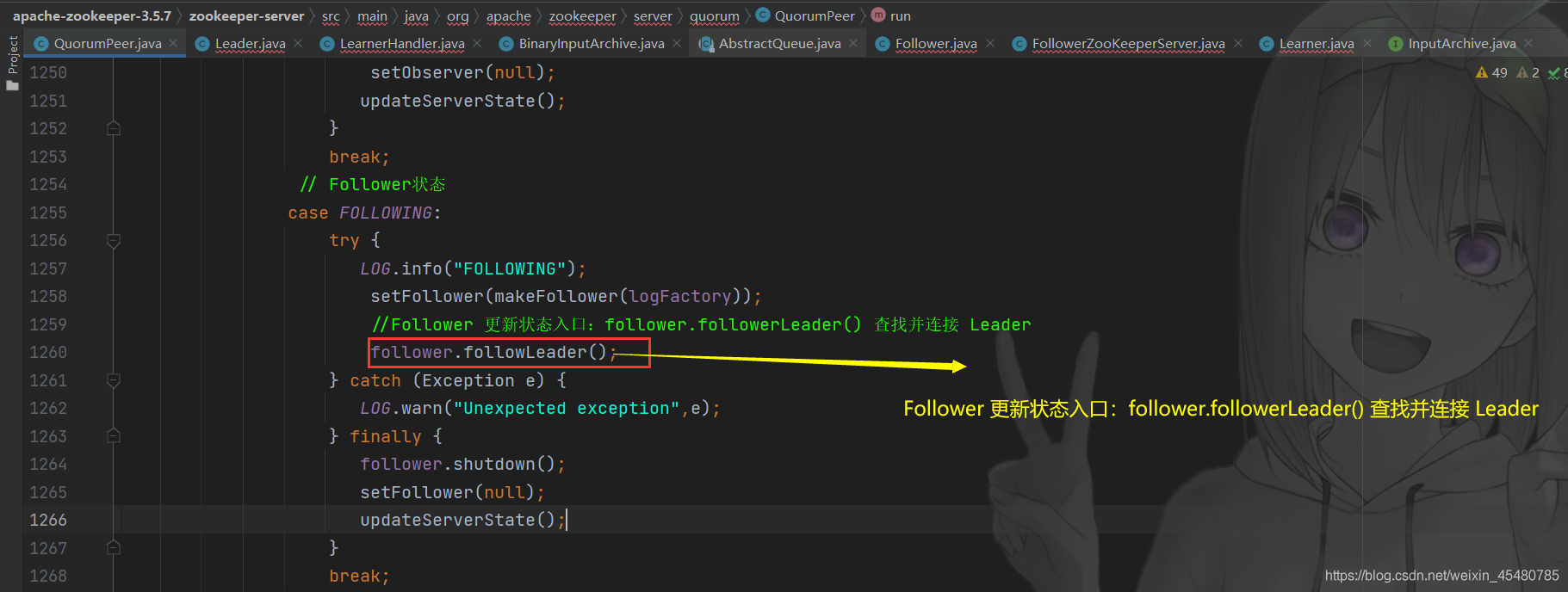
Task: Click follower.shutdown() on line 1264
Action: click(462, 464)
